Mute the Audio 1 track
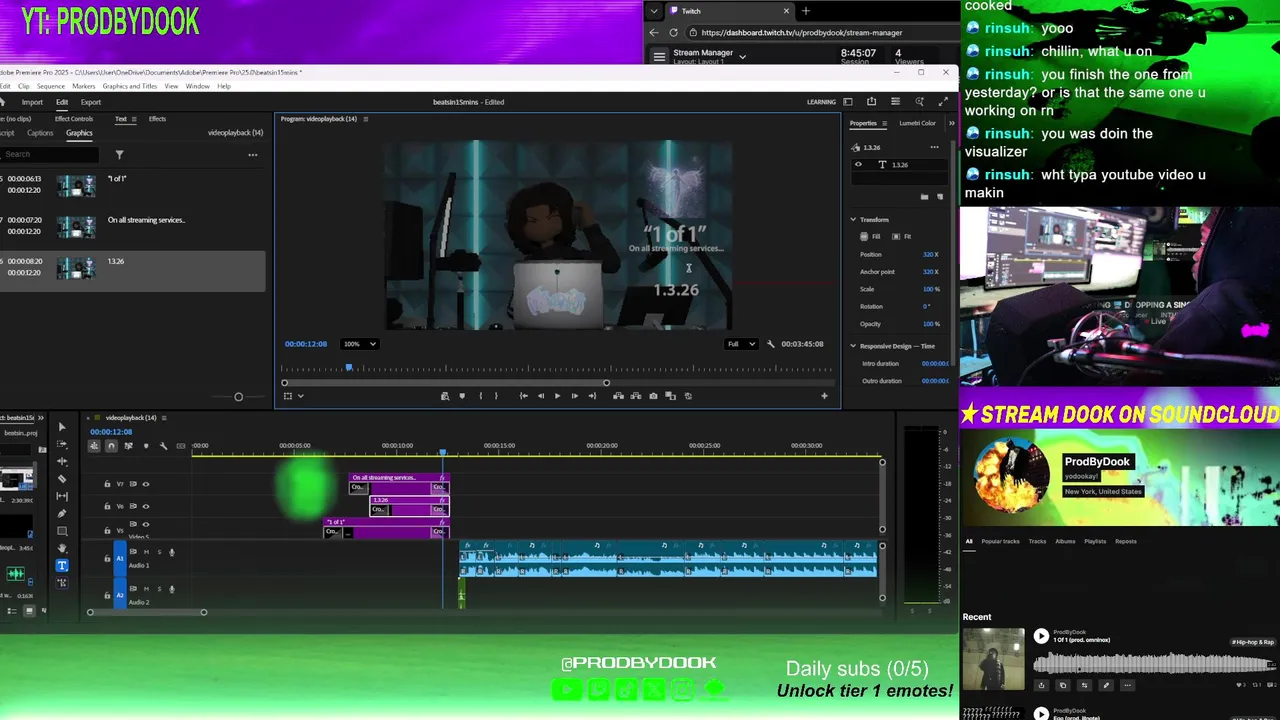 [146, 552]
